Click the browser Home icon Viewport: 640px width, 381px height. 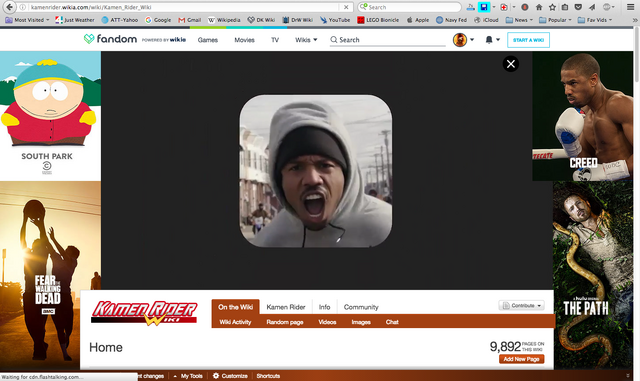539,7
